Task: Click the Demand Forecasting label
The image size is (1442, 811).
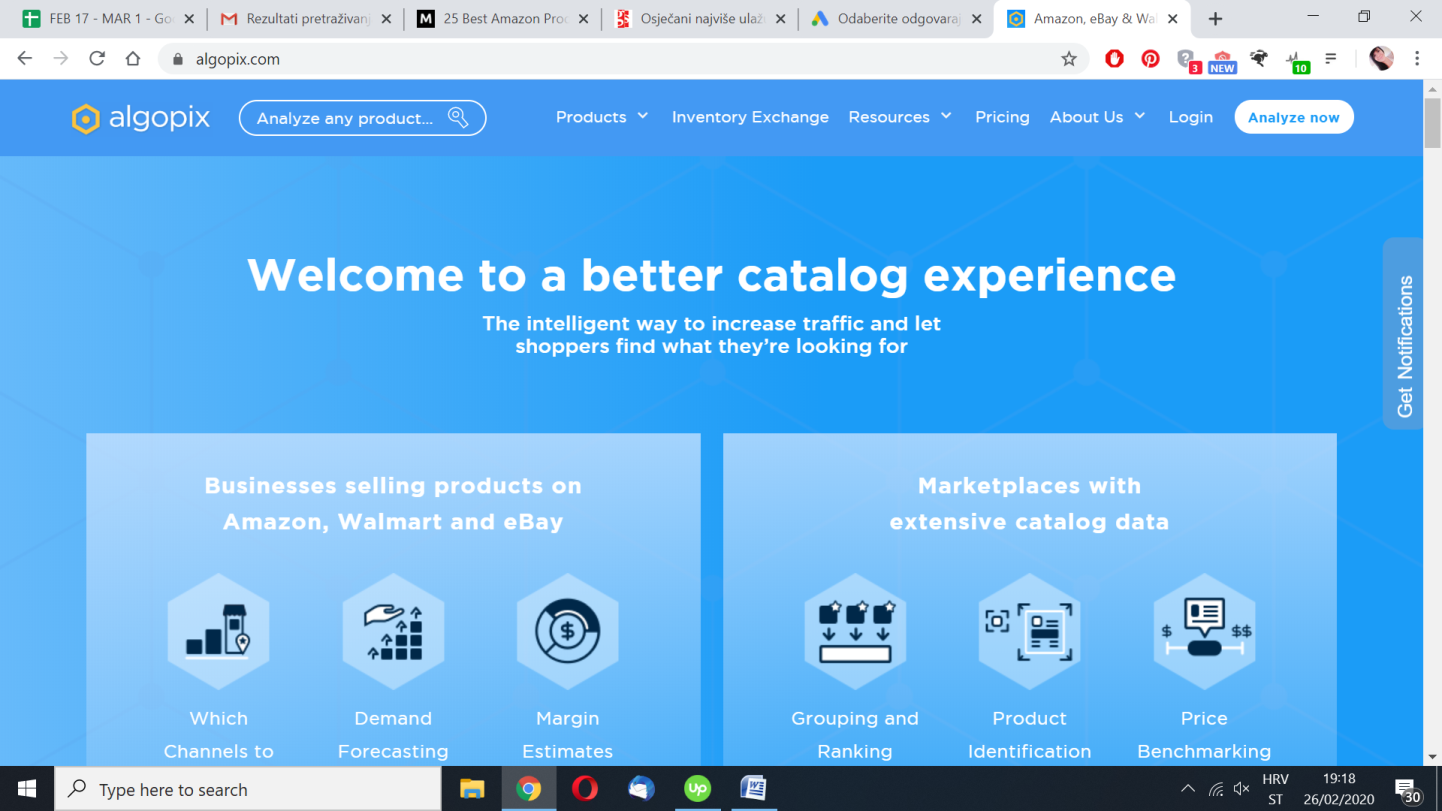Action: coord(393,735)
